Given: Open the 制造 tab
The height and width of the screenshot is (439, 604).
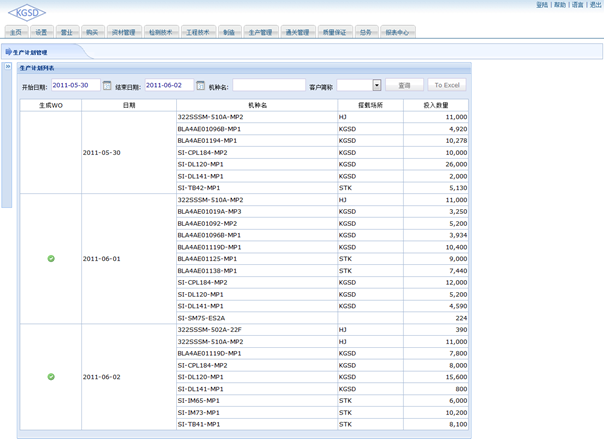Looking at the screenshot, I should [230, 32].
